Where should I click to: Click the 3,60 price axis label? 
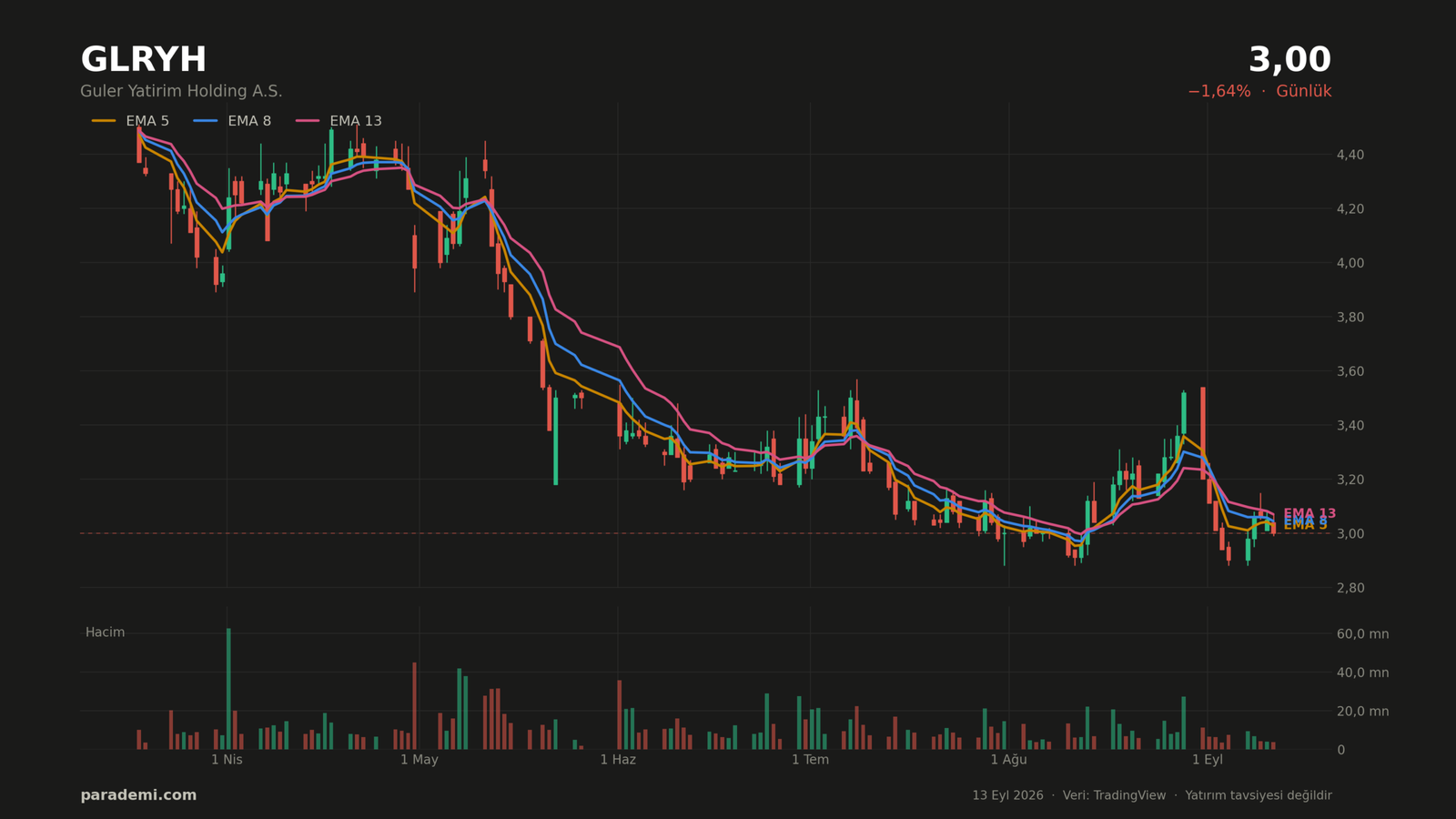point(1350,371)
